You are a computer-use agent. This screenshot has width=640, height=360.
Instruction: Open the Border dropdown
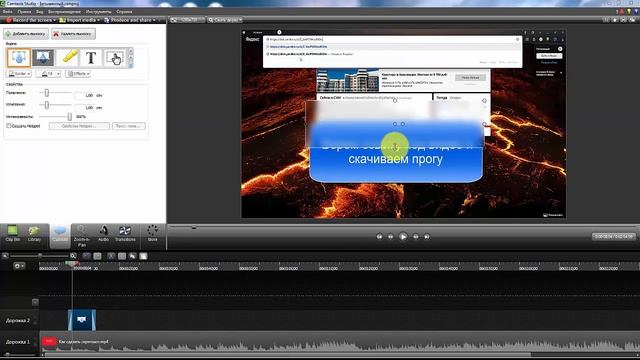(x=19, y=74)
